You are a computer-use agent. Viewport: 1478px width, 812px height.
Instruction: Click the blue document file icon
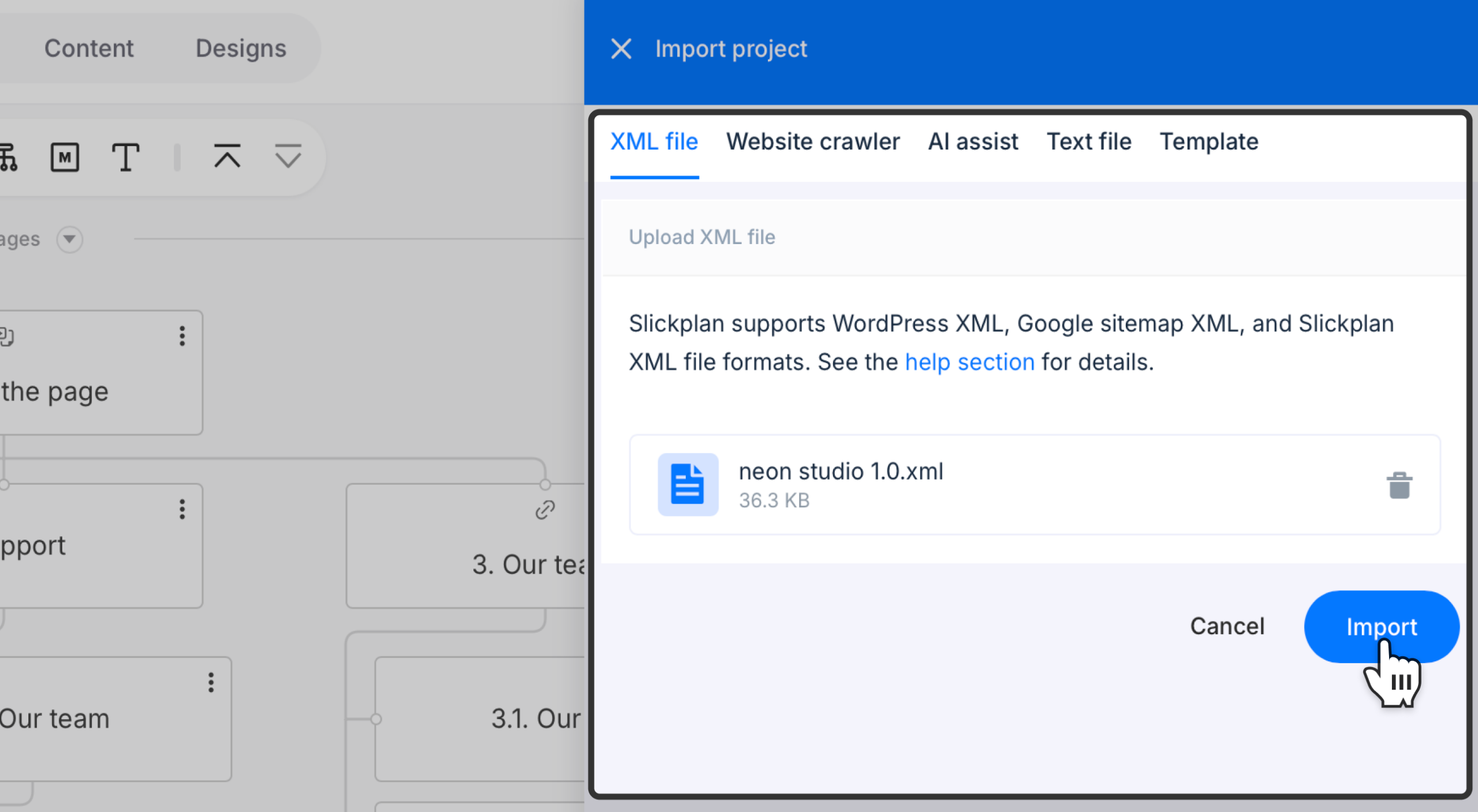point(688,484)
